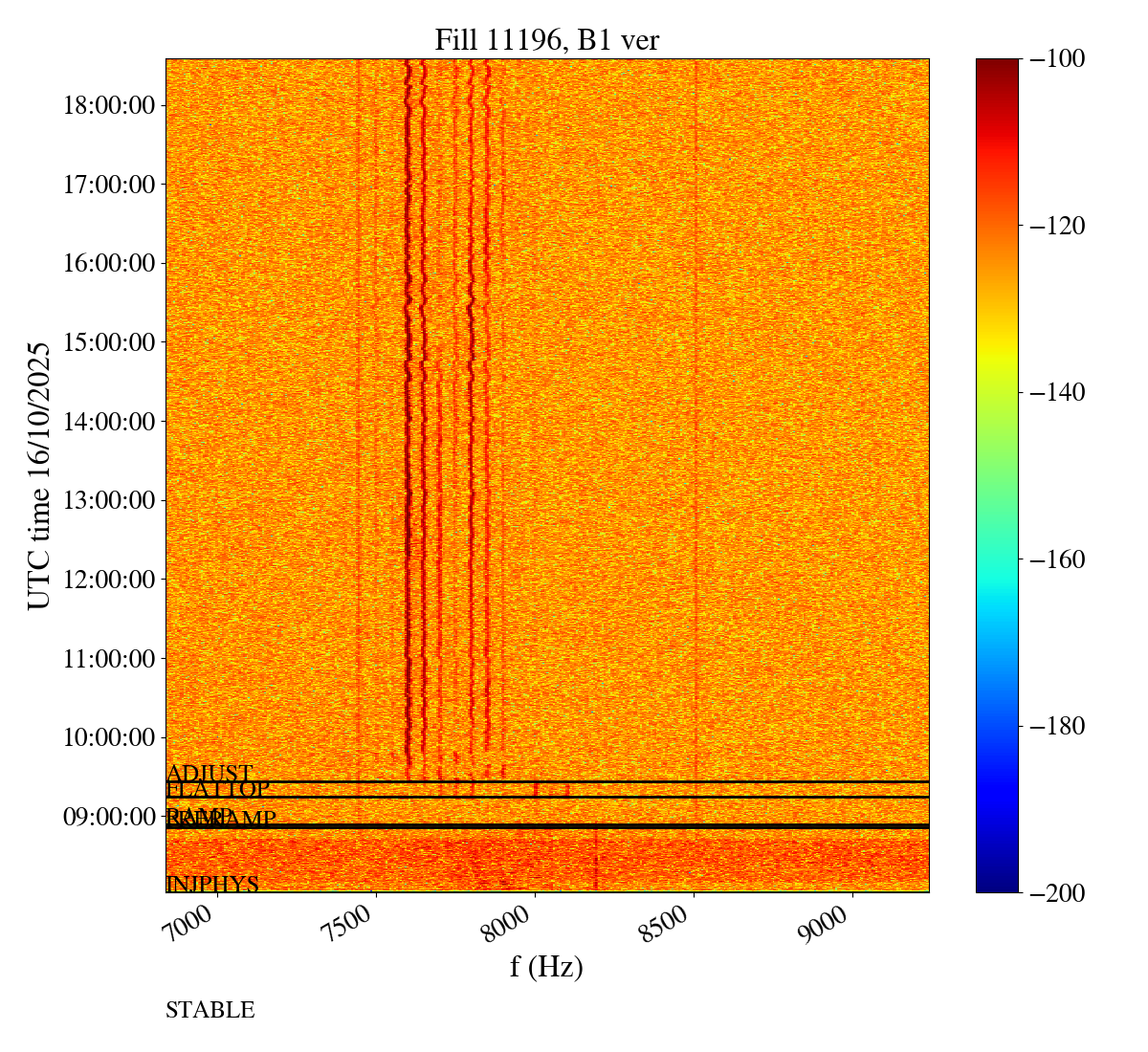Select the -200 colorbar tick label
Screen dimensions: 1148x1052
1058,892
